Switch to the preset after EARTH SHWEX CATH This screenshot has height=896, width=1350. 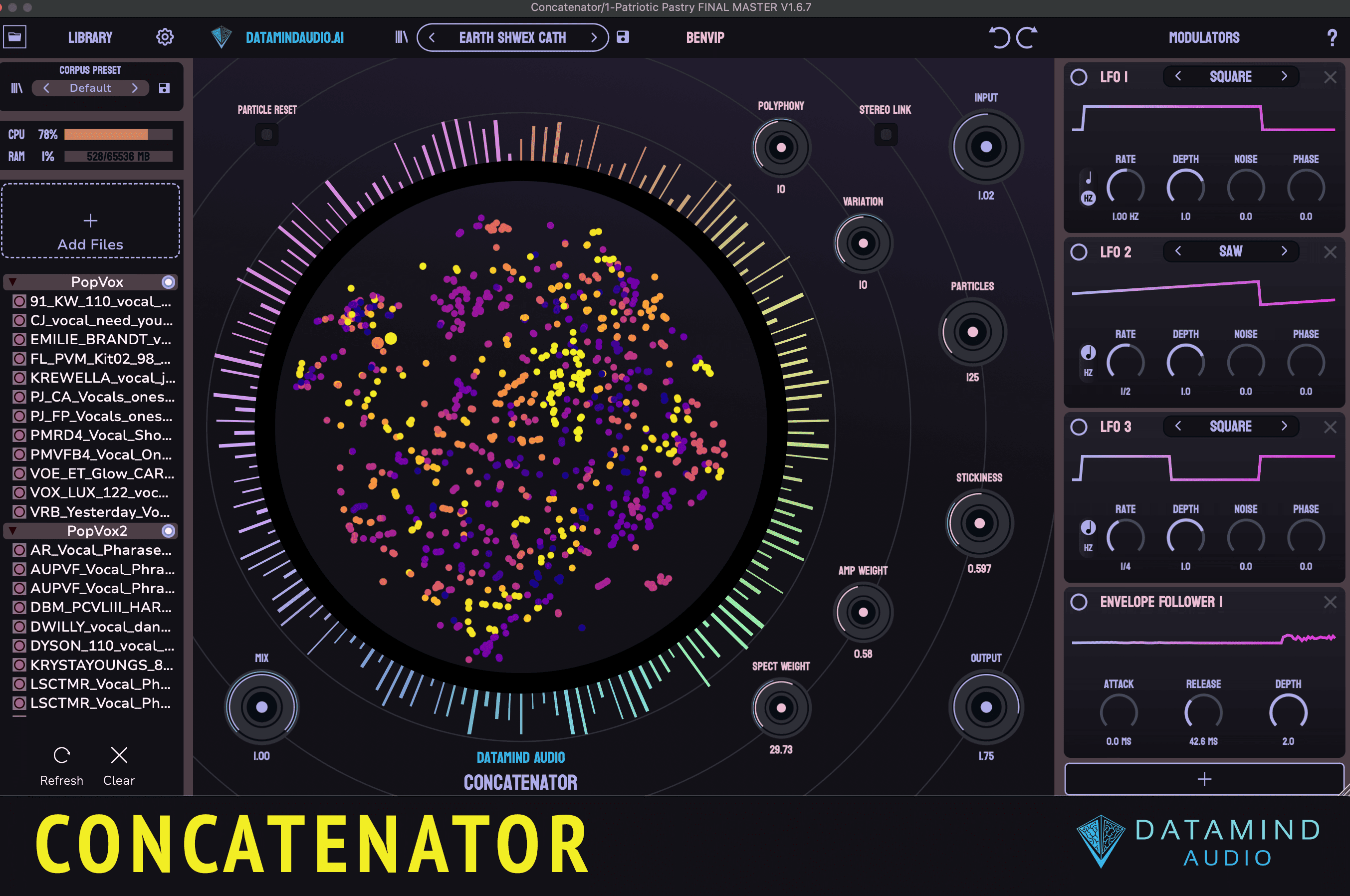pos(594,37)
